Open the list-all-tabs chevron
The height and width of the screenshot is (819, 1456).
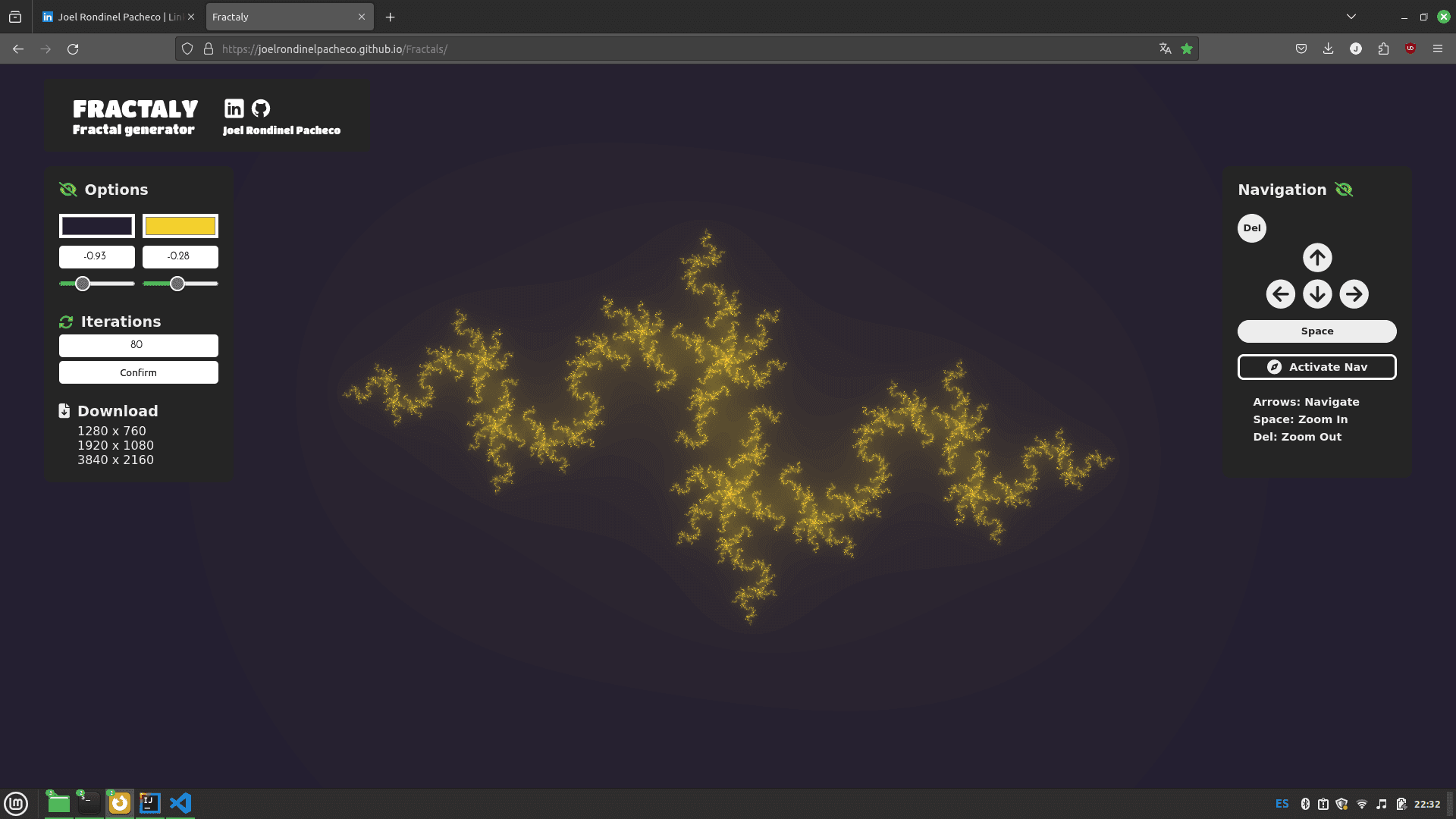(x=1351, y=16)
